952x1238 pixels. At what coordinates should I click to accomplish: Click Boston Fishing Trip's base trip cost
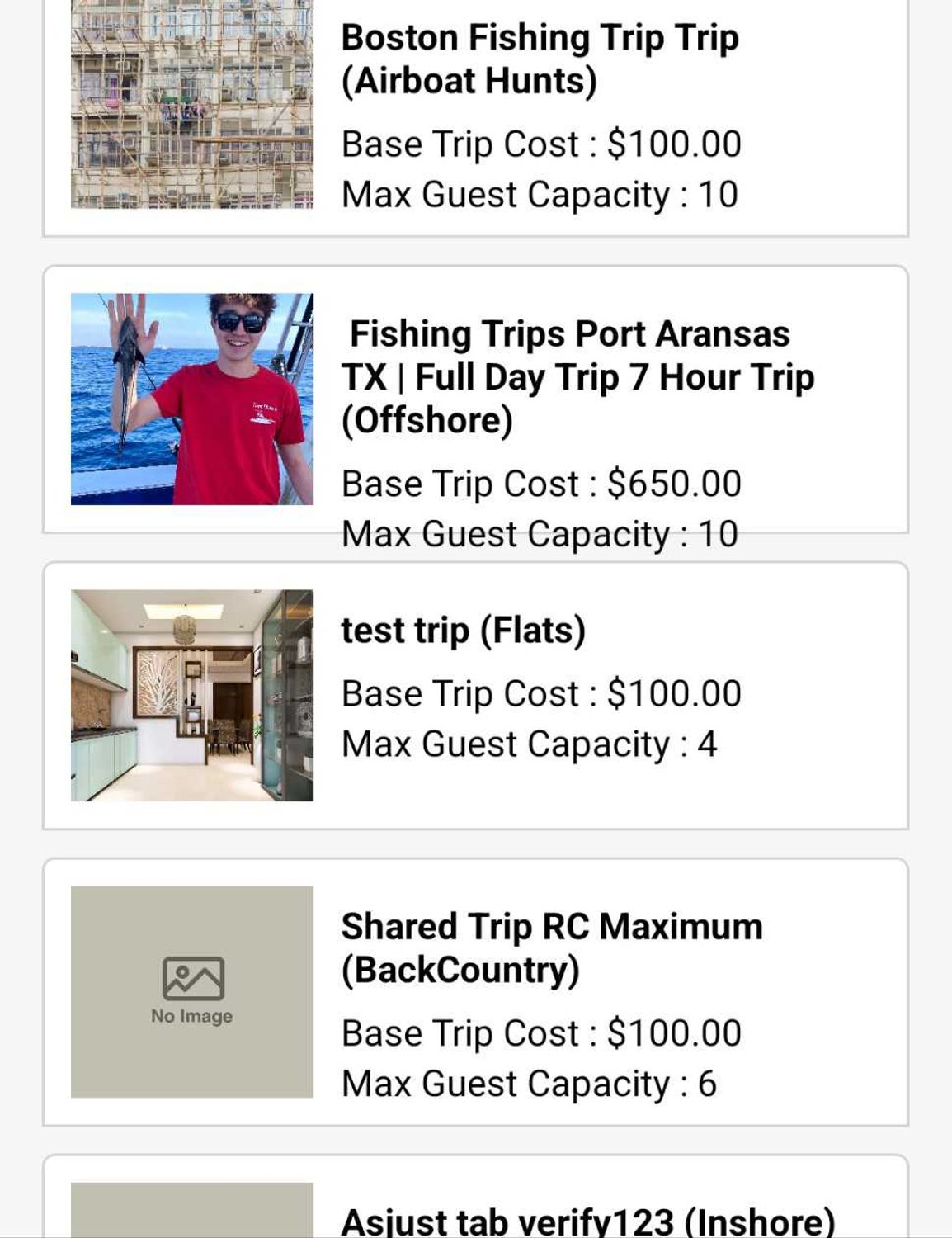click(x=541, y=144)
